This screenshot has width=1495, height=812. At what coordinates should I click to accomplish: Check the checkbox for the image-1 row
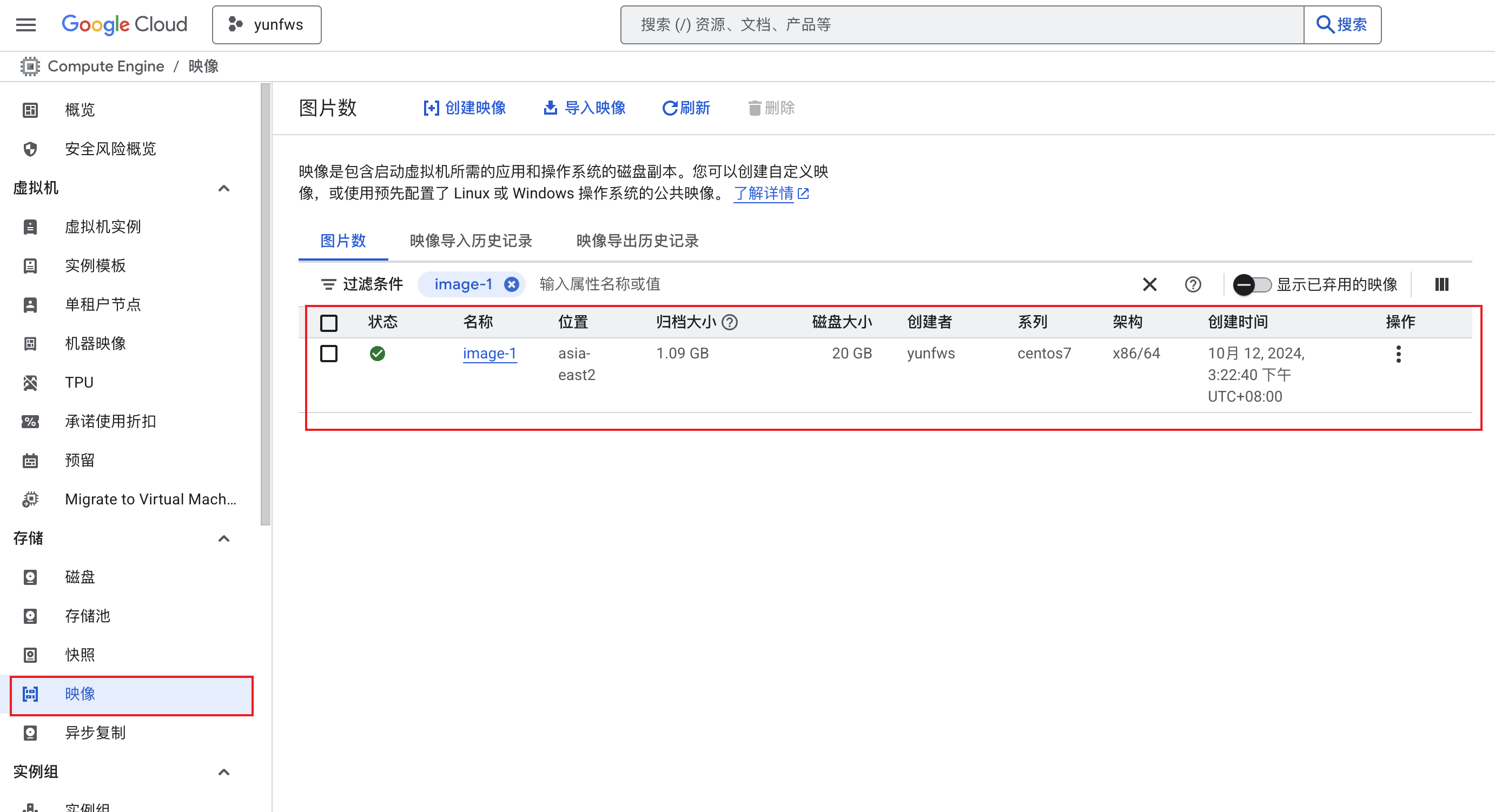pyautogui.click(x=328, y=353)
